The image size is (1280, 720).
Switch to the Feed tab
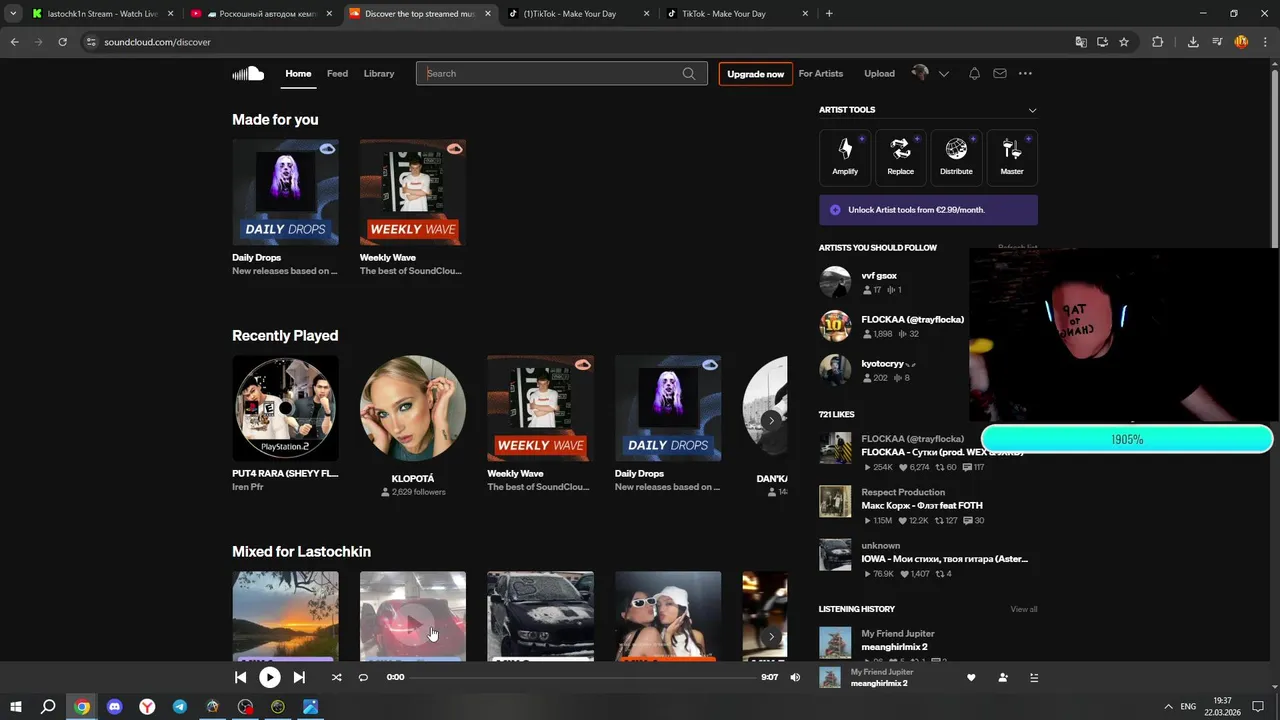(x=337, y=73)
